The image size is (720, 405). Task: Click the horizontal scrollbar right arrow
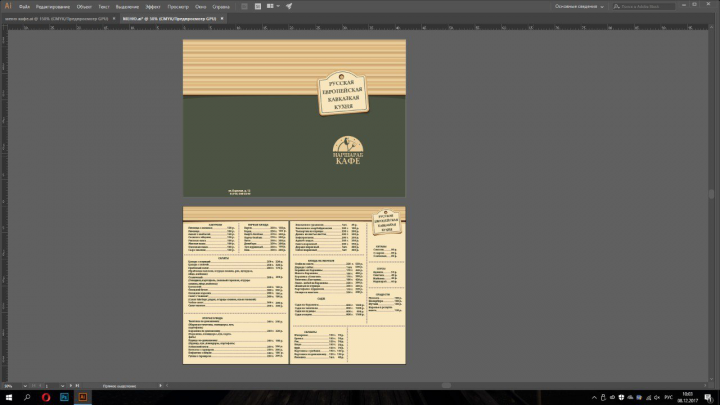(x=705, y=386)
